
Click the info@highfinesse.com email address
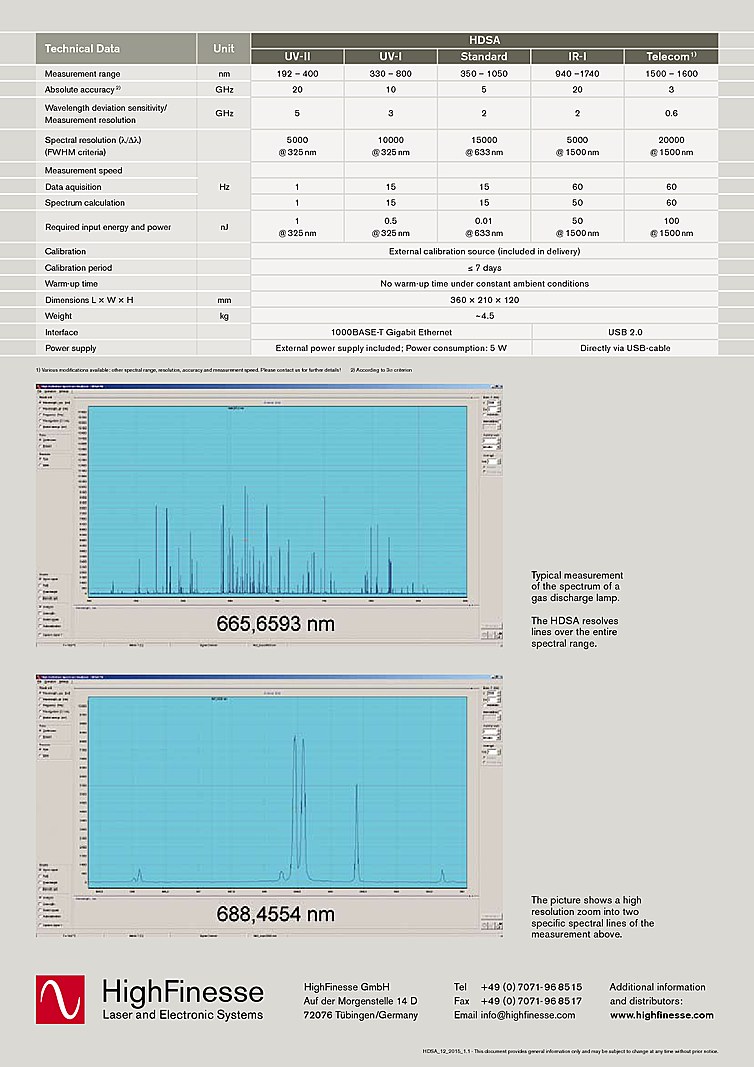pyautogui.click(x=528, y=1015)
